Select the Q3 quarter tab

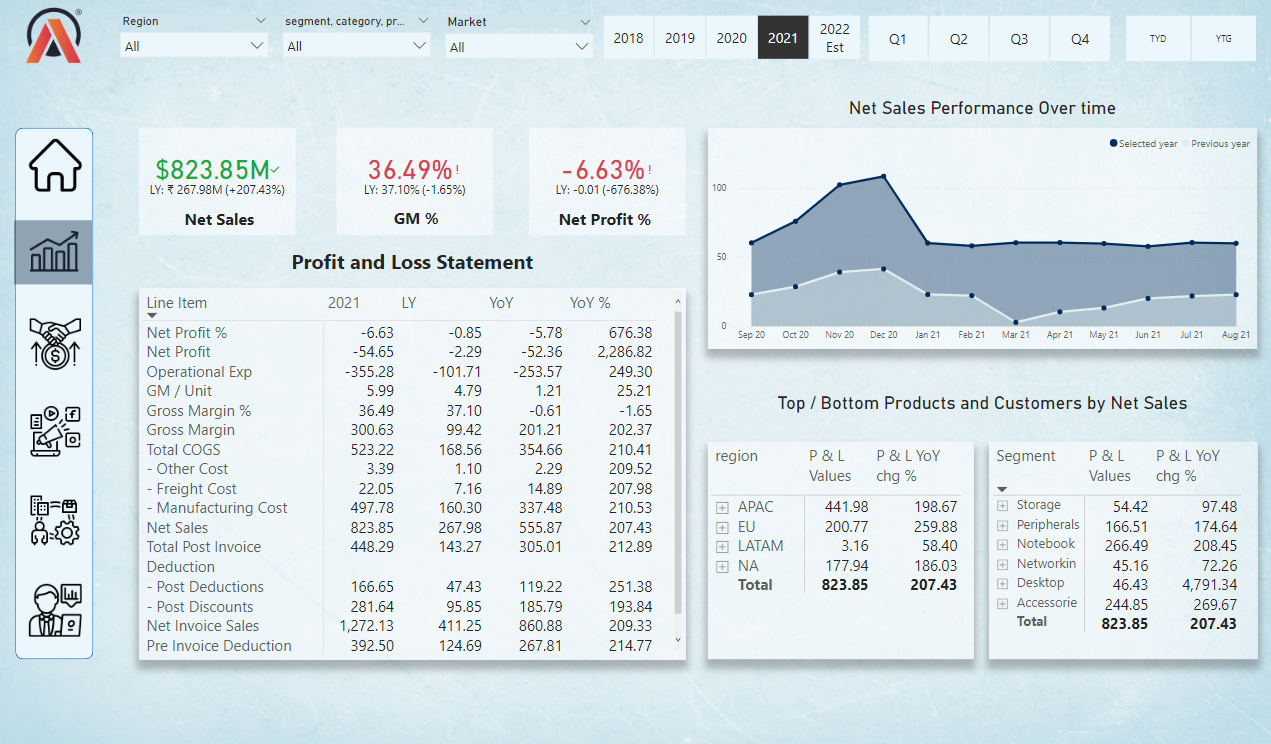1019,38
